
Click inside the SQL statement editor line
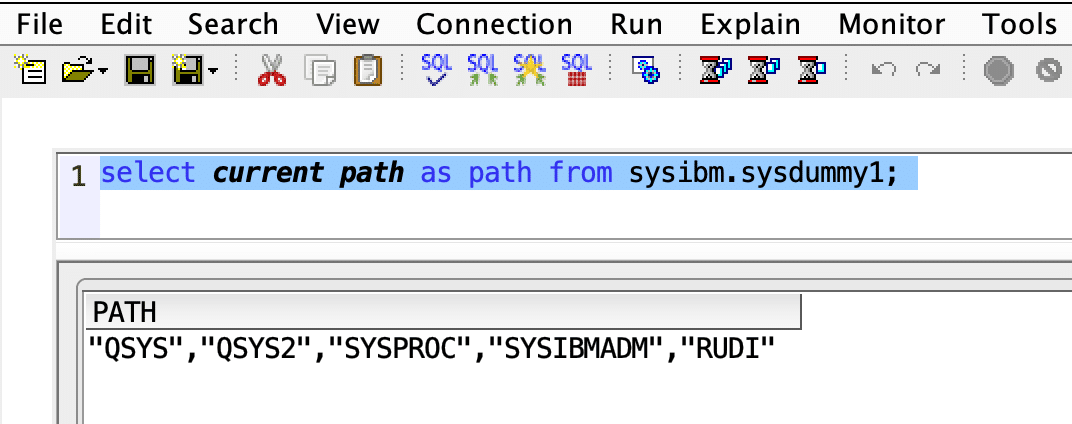[x=500, y=173]
